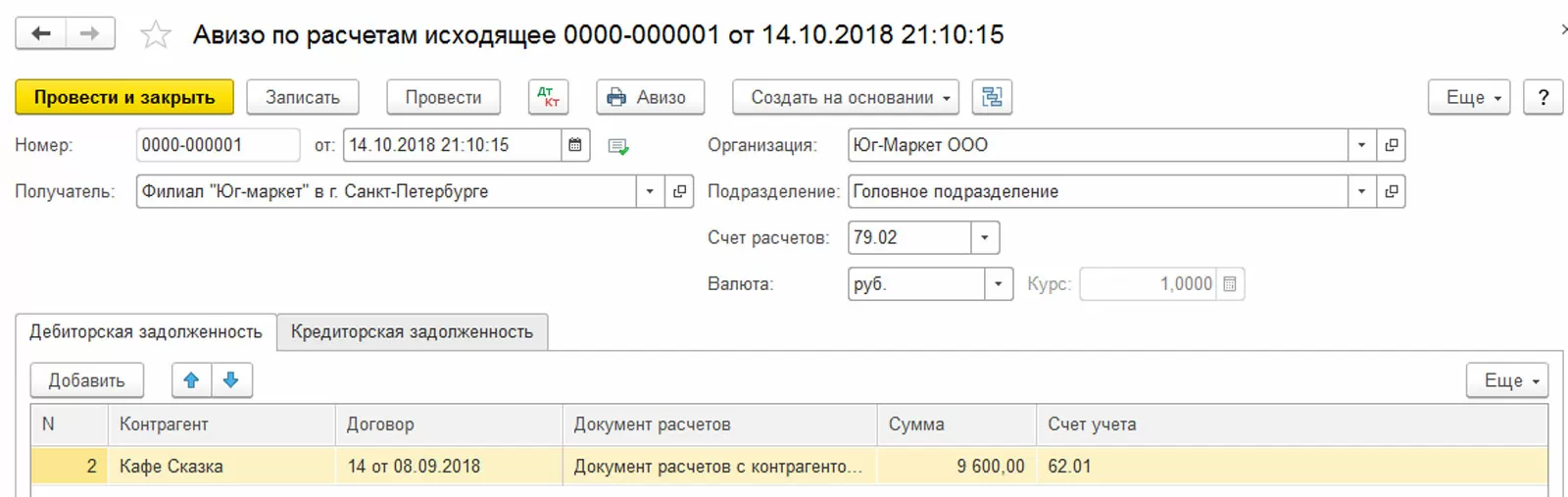
Task: Print the Авизо form
Action: 650,97
